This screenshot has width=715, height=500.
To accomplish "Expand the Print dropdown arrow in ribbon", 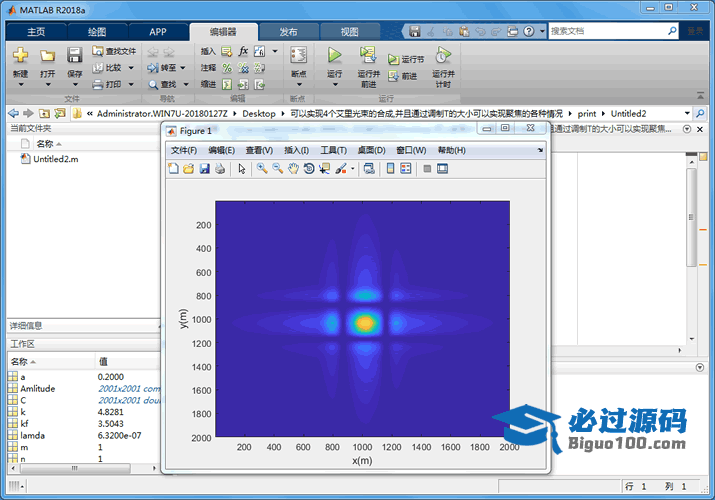I will [131, 84].
